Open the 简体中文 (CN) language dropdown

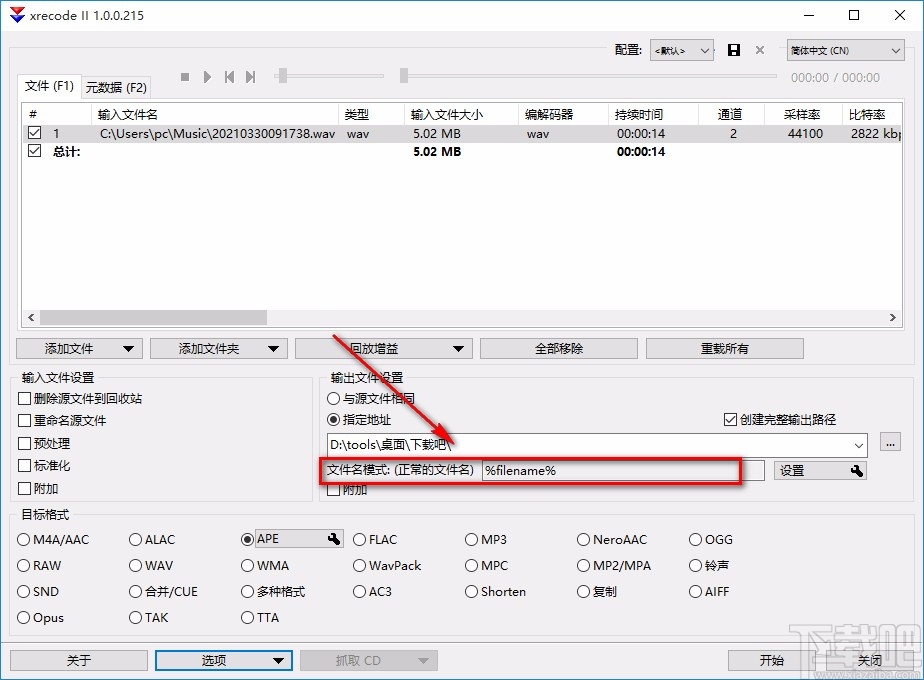[x=845, y=50]
